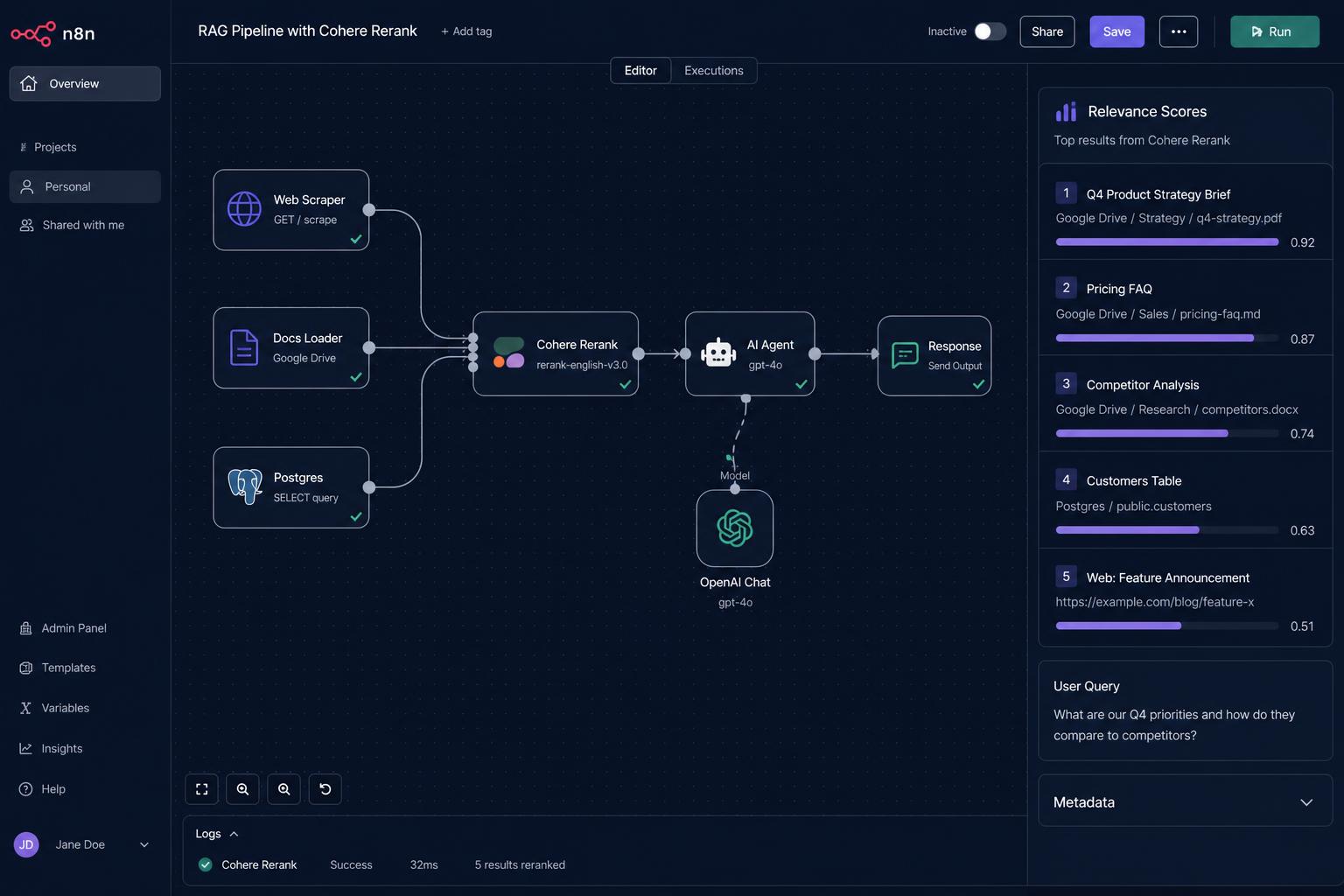Image resolution: width=1344 pixels, height=896 pixels.
Task: Click the Overview button
Action: (85, 83)
